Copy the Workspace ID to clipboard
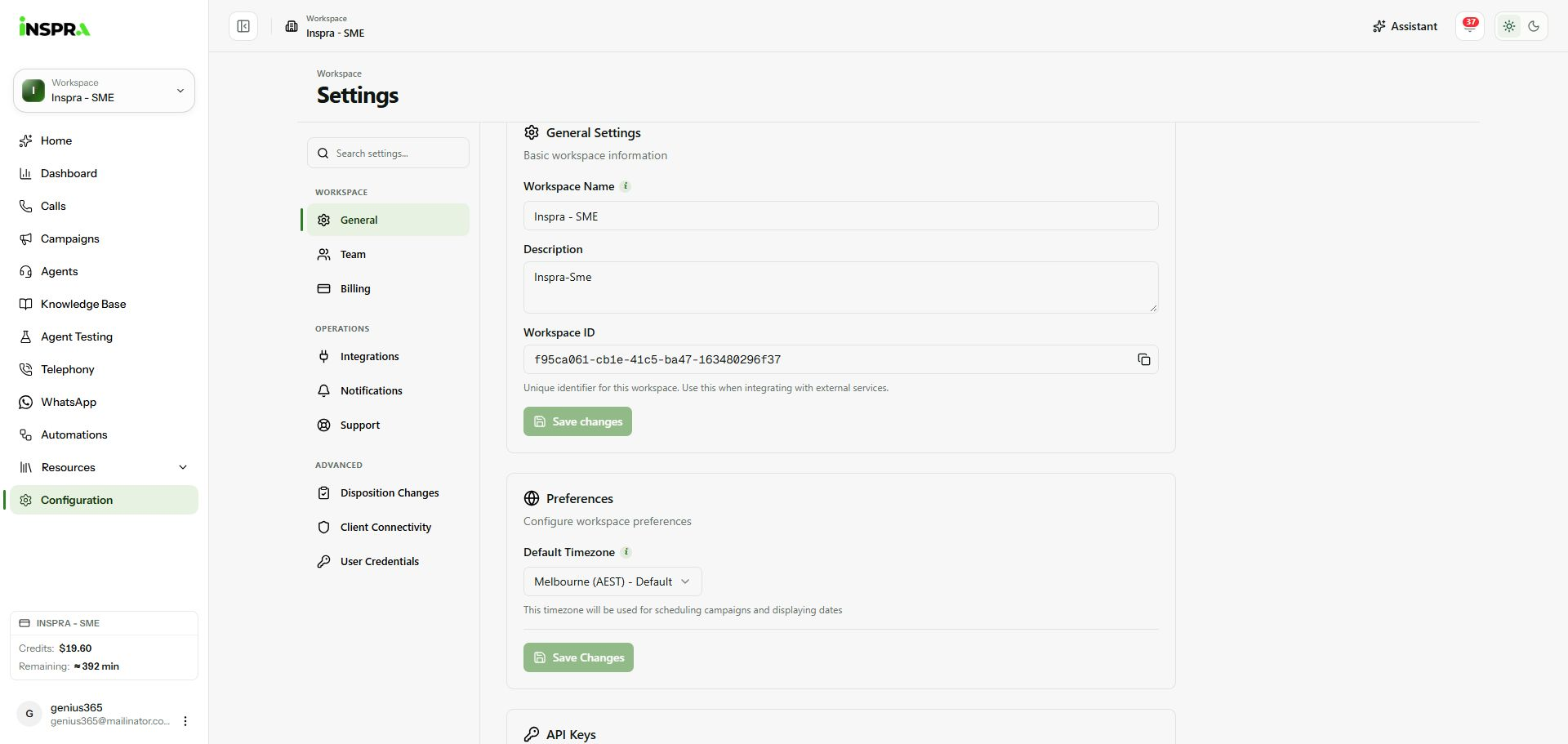 point(1143,359)
